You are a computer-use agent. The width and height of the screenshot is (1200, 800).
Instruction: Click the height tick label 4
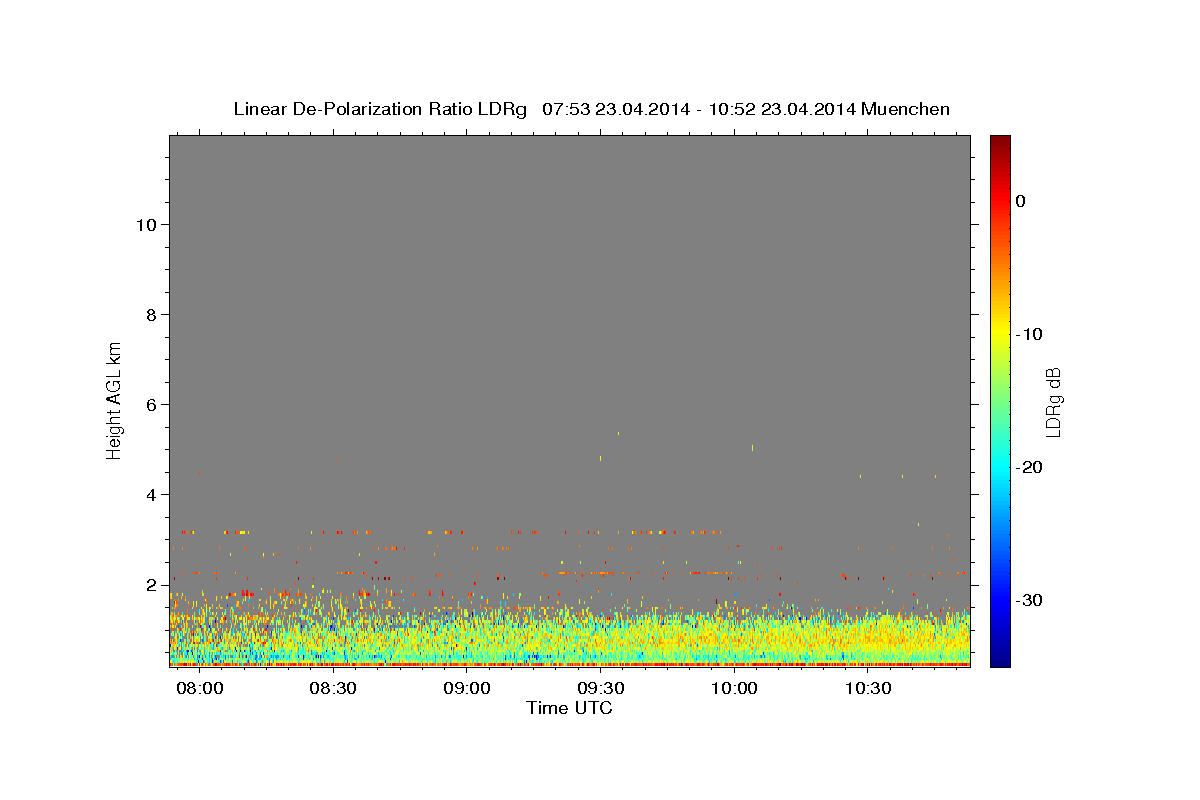151,495
